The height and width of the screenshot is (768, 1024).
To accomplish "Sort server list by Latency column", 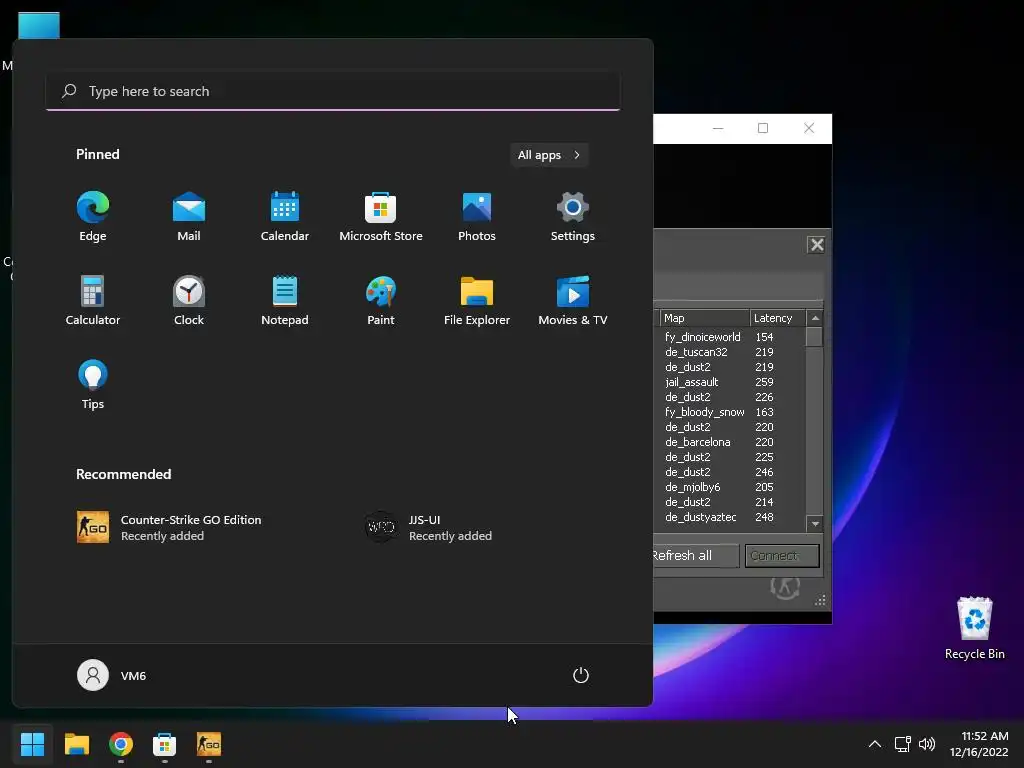I will pos(777,318).
